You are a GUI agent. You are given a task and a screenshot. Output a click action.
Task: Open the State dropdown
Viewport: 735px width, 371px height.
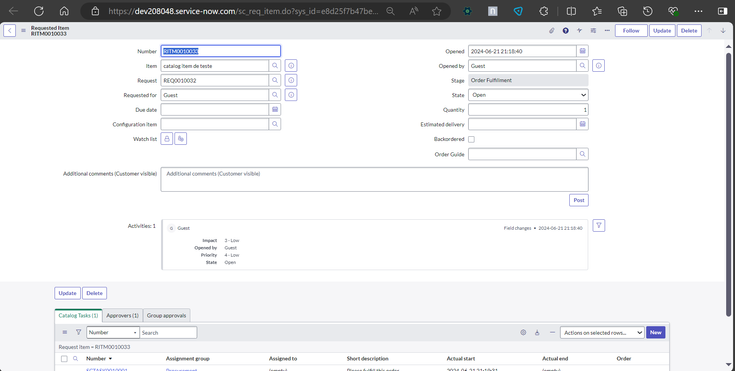coord(528,95)
